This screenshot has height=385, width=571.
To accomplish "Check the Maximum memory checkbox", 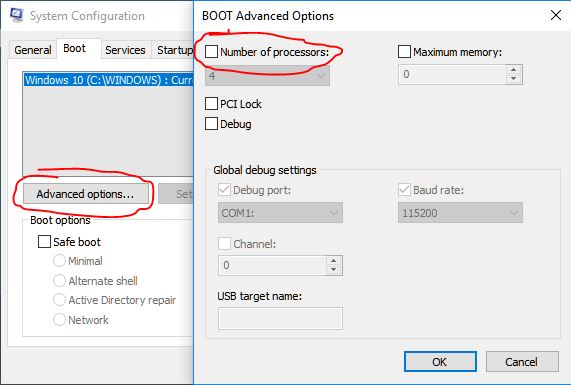I will click(404, 51).
